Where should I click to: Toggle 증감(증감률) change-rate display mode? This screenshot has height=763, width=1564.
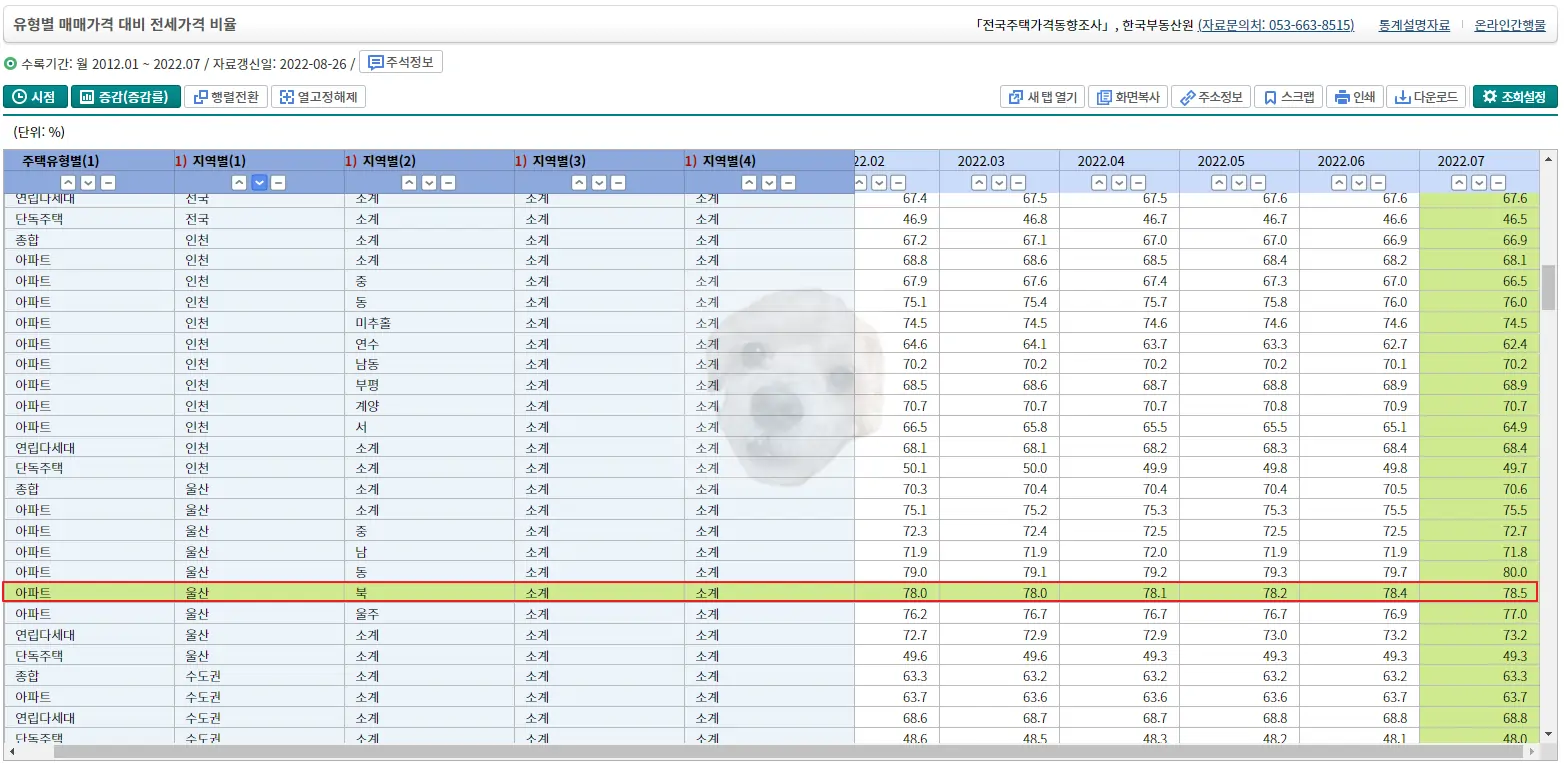click(120, 97)
